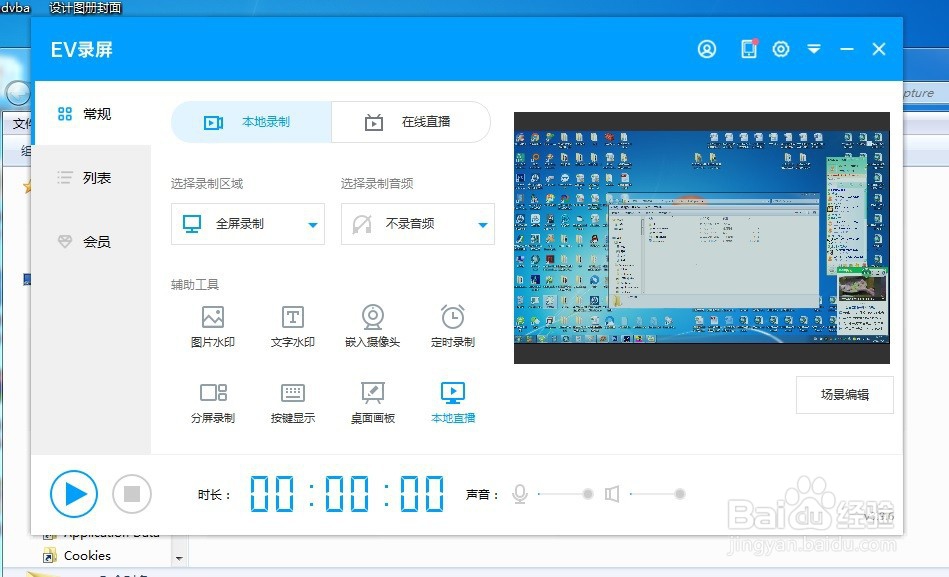Screen dimensions: 949x577
Task: Select the 常规 sidebar tab
Action: click(x=93, y=113)
